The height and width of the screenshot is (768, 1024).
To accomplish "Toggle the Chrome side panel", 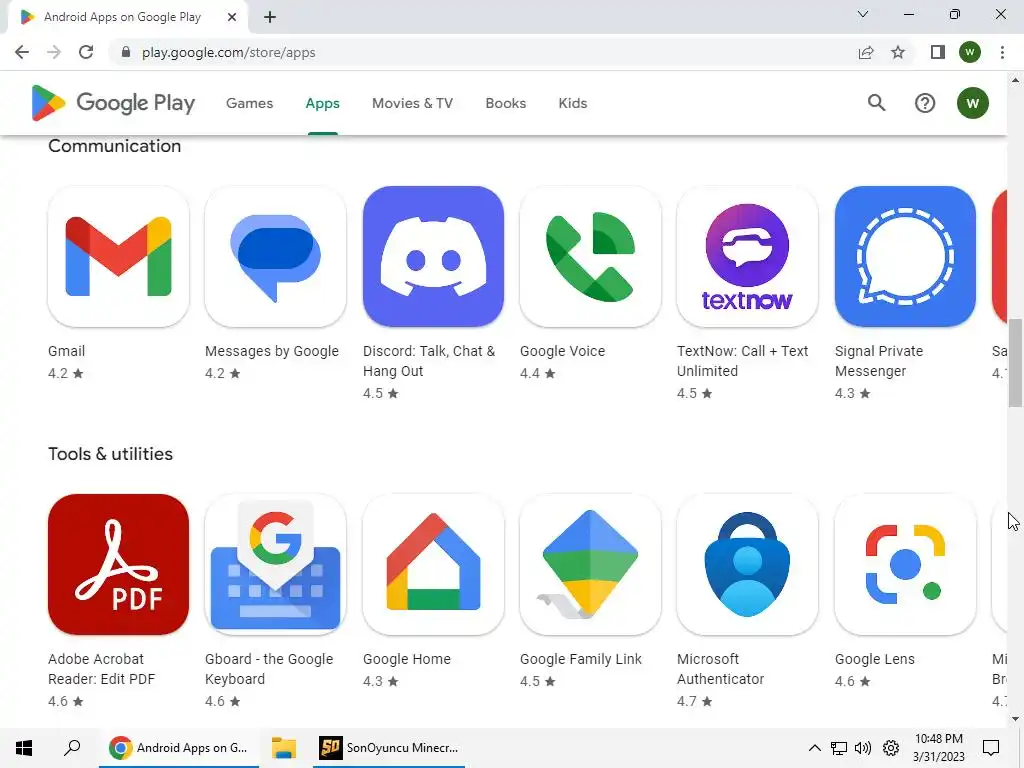I will (x=938, y=52).
